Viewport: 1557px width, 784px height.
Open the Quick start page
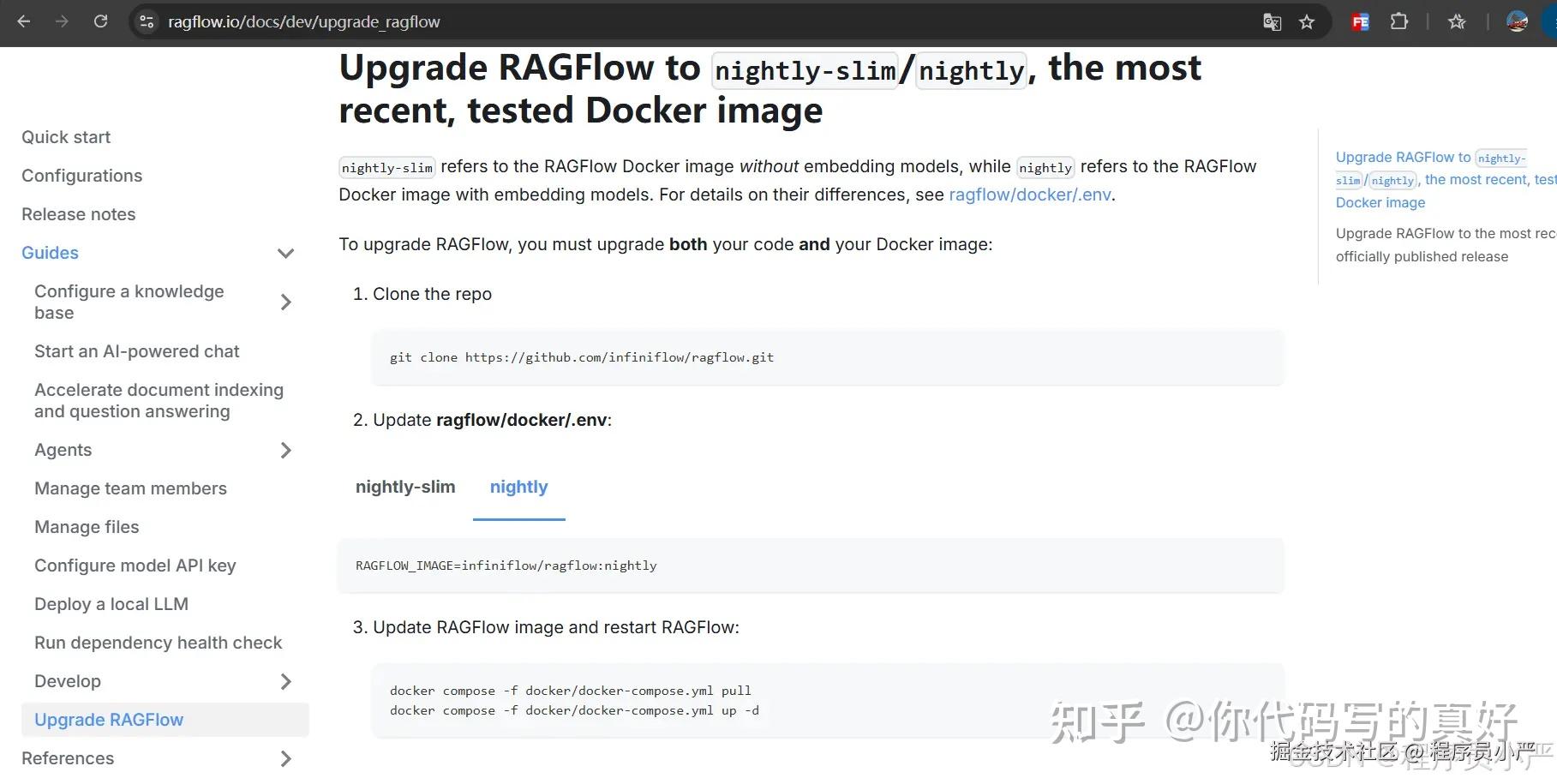coord(65,136)
